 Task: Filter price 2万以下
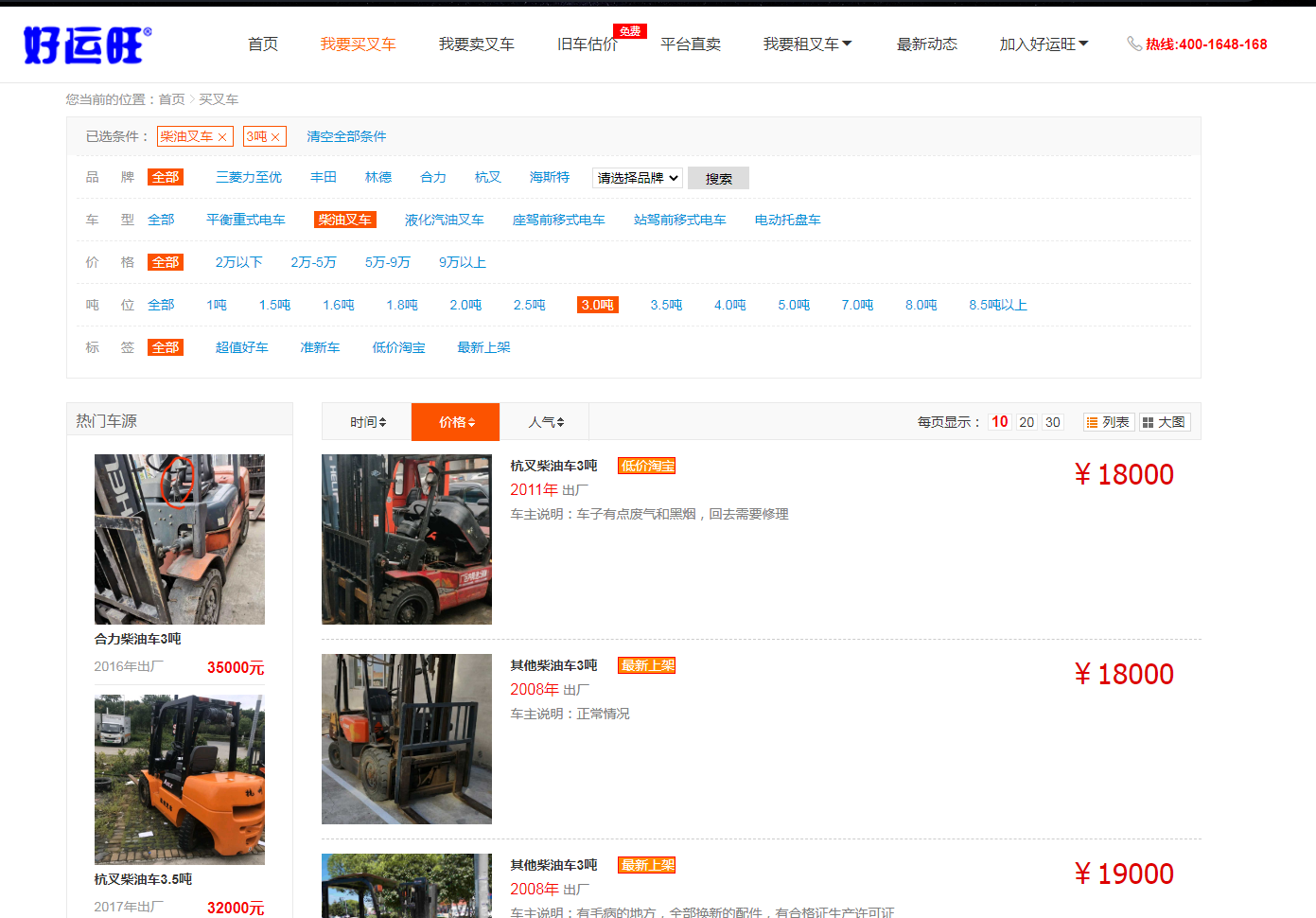click(x=238, y=262)
